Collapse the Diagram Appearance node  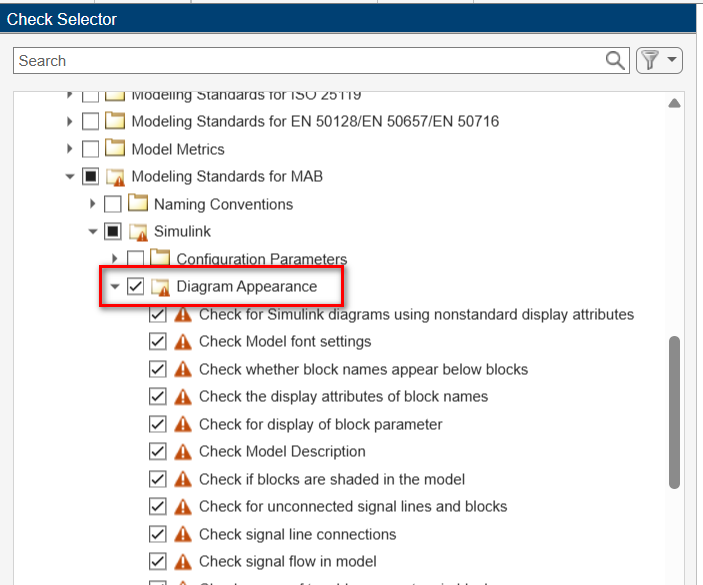pos(115,286)
